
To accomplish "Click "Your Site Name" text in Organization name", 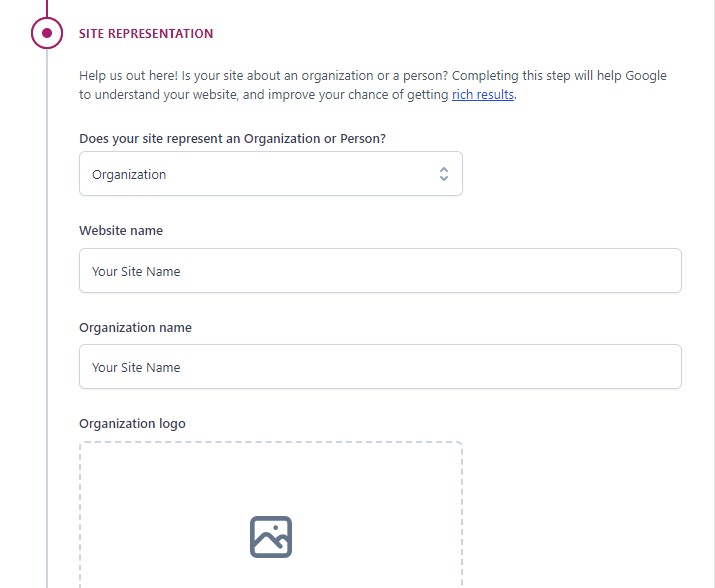I will (x=136, y=368).
